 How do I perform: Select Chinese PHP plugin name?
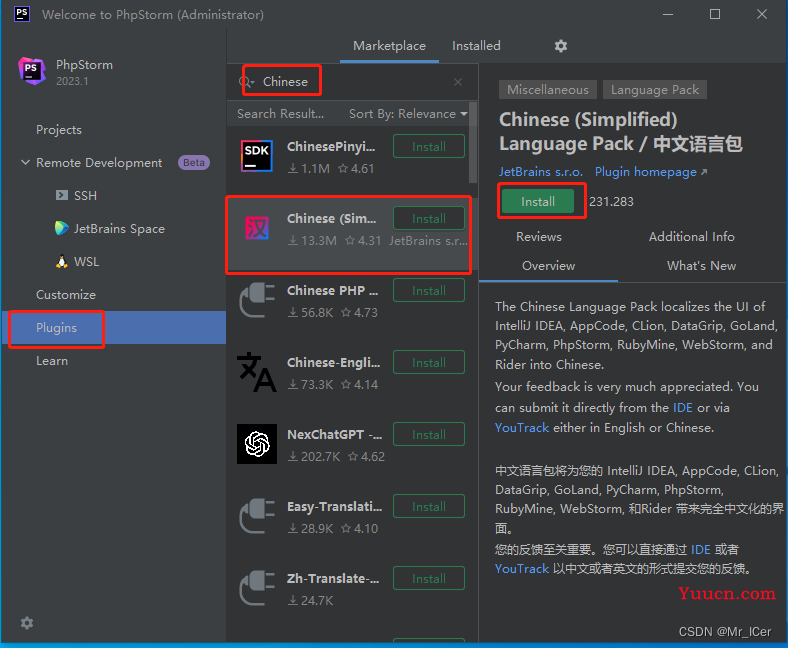pos(332,290)
